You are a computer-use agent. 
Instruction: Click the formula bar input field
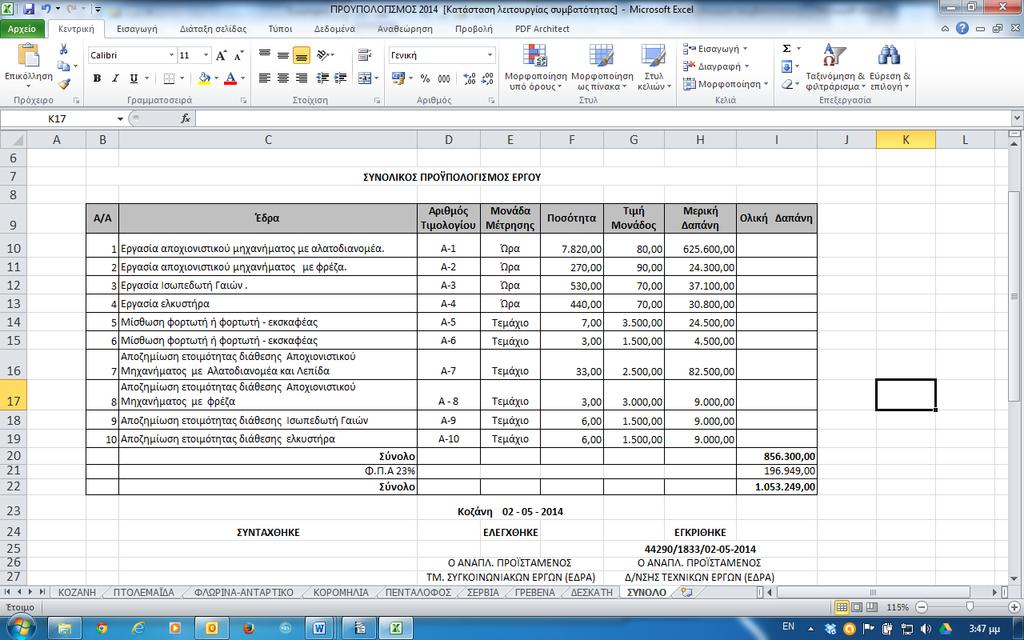(x=603, y=118)
